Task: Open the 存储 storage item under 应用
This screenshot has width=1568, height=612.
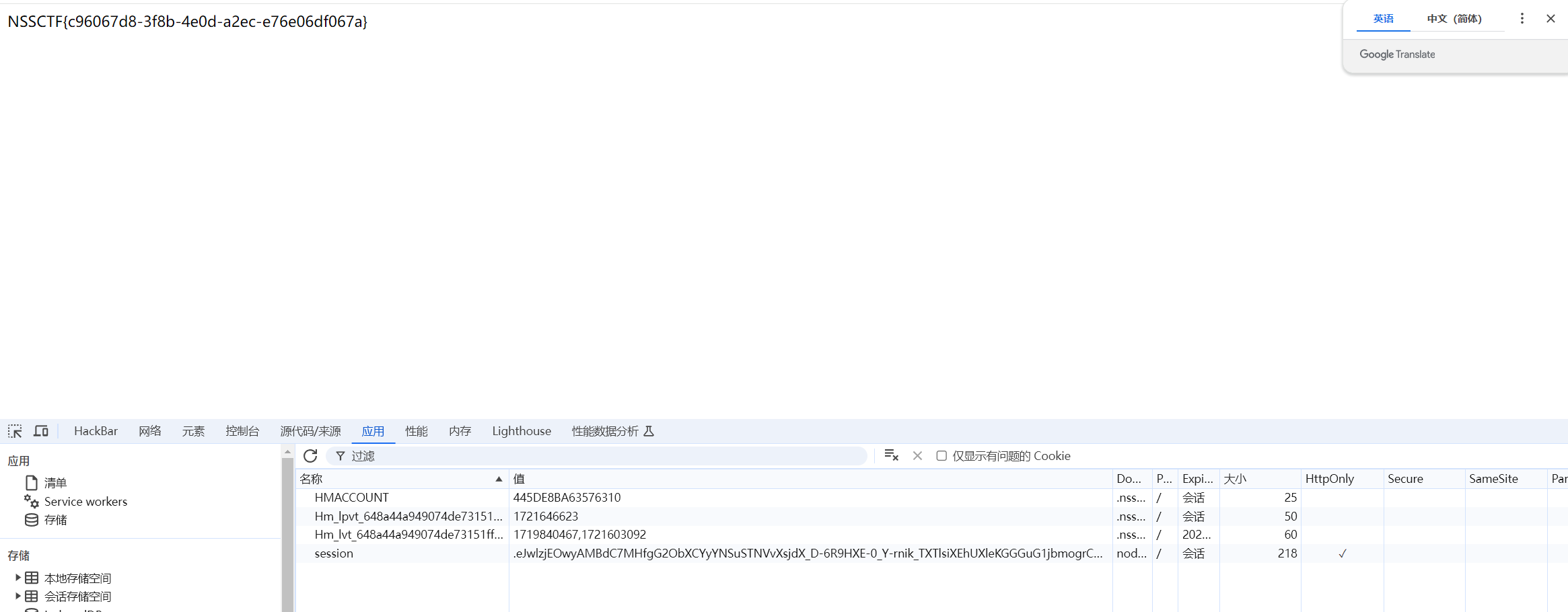Action: (55, 520)
